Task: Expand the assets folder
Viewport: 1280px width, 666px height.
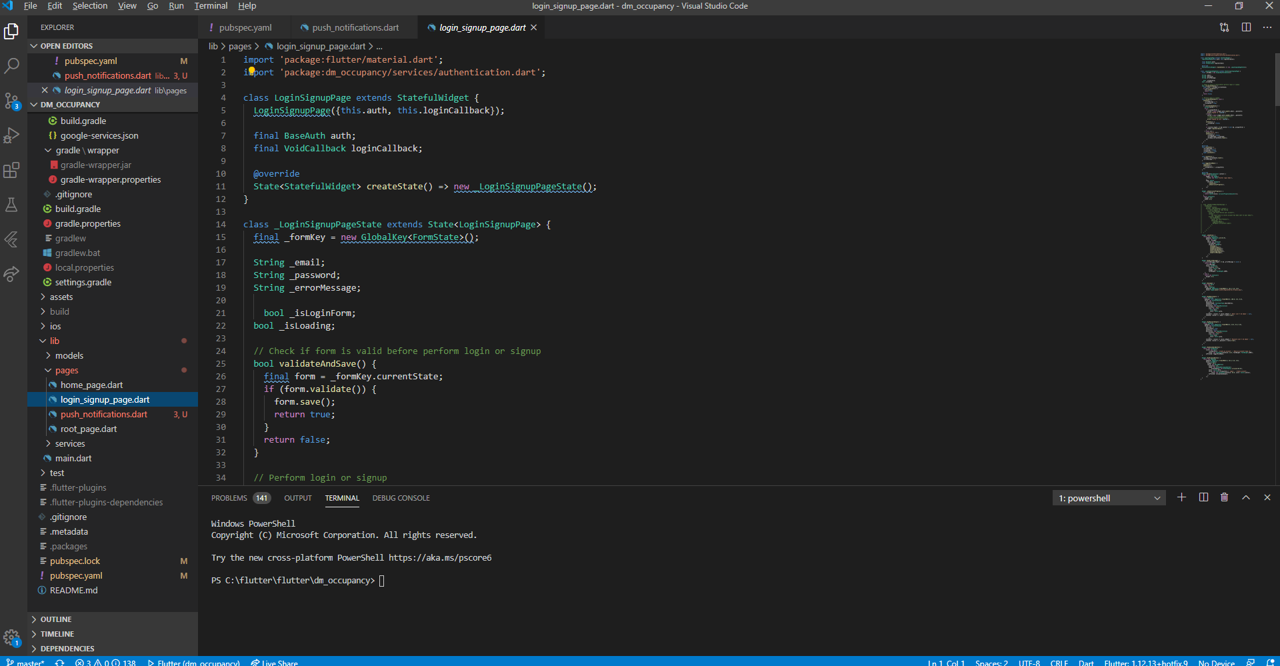Action: 61,297
